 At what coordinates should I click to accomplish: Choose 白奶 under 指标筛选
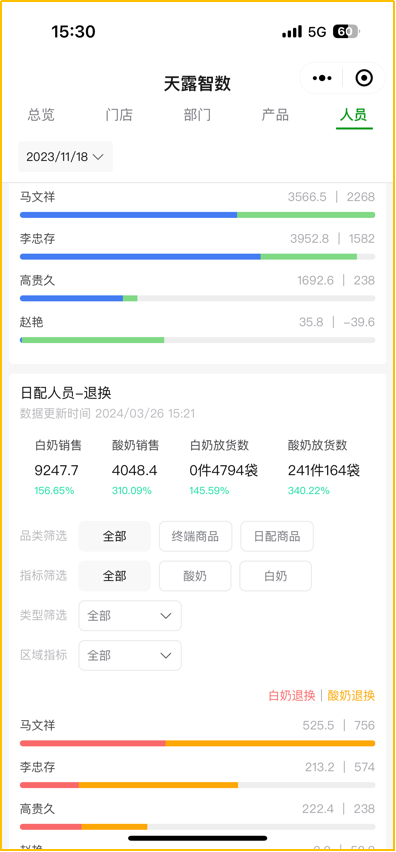(x=275, y=576)
